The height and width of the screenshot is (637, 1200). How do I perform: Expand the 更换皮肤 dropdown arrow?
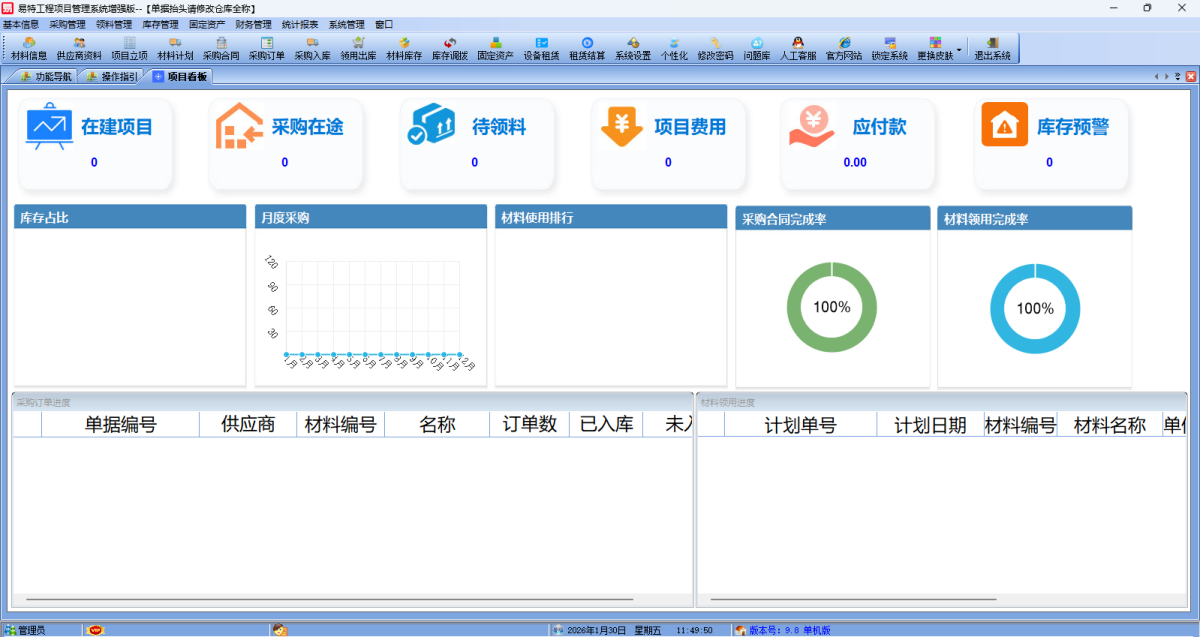959,49
